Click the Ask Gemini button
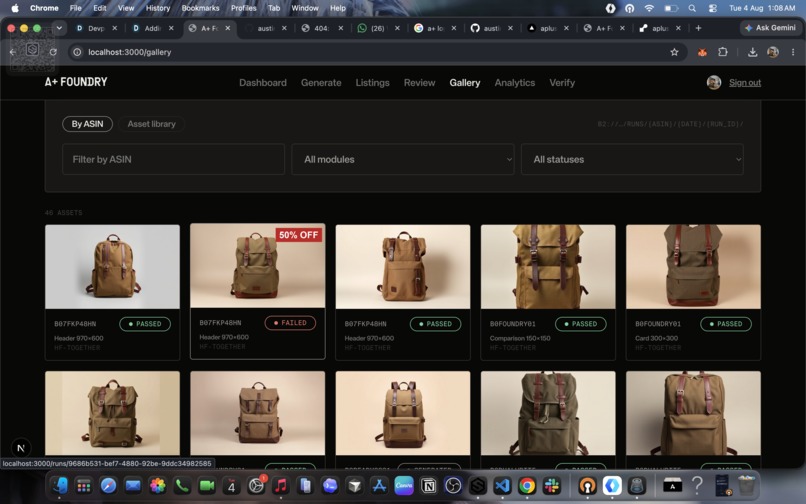Viewport: 806px width, 504px height. 770,28
